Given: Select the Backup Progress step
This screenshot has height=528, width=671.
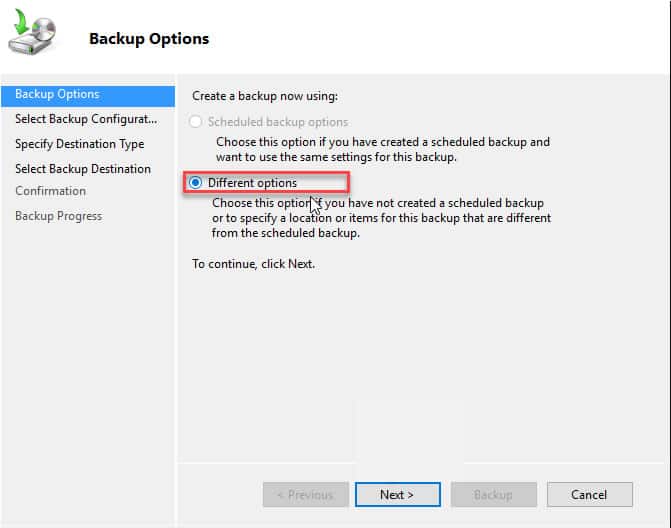Looking at the screenshot, I should click(x=59, y=216).
